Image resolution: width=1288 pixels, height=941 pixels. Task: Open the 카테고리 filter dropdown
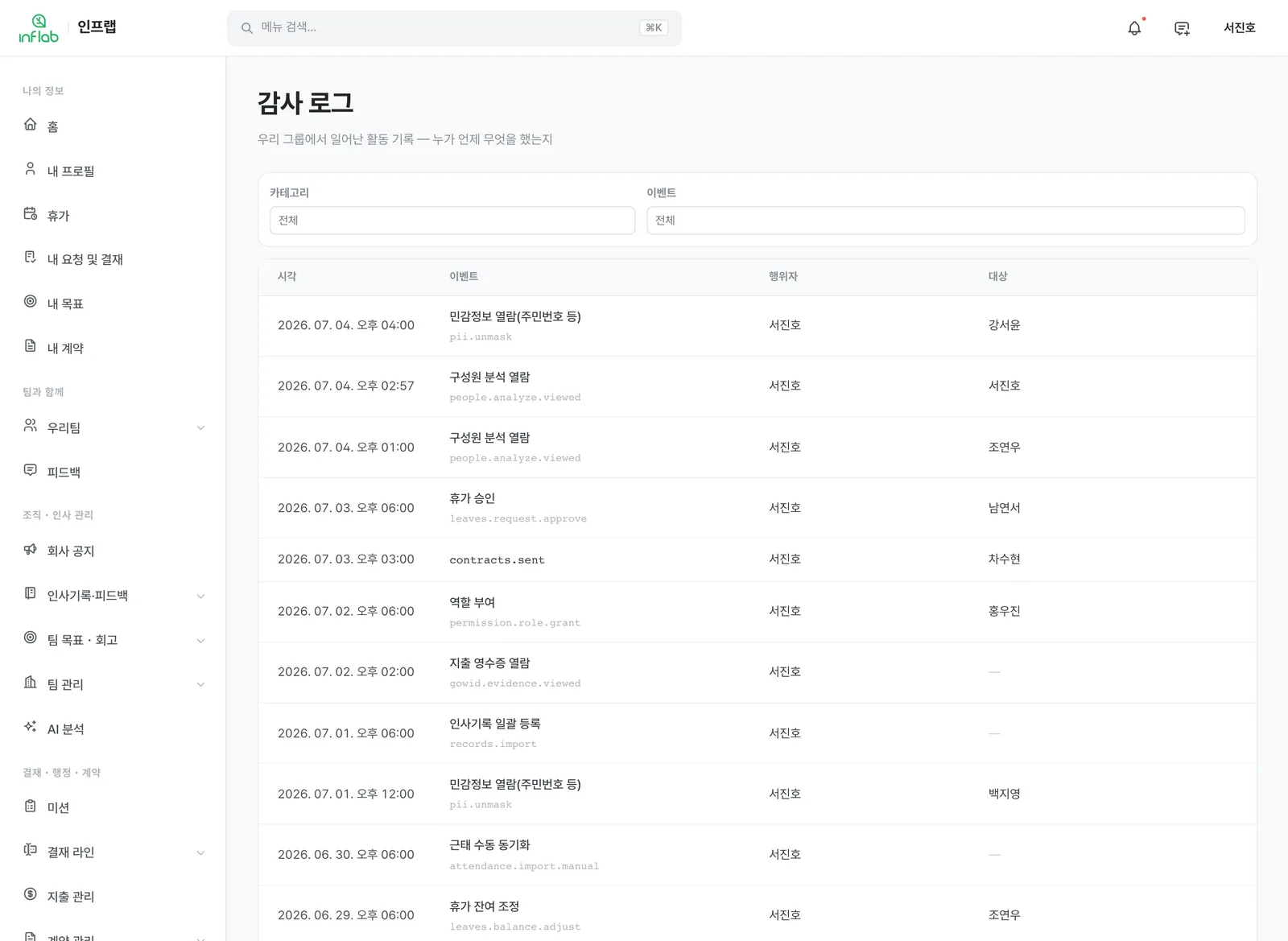452,221
